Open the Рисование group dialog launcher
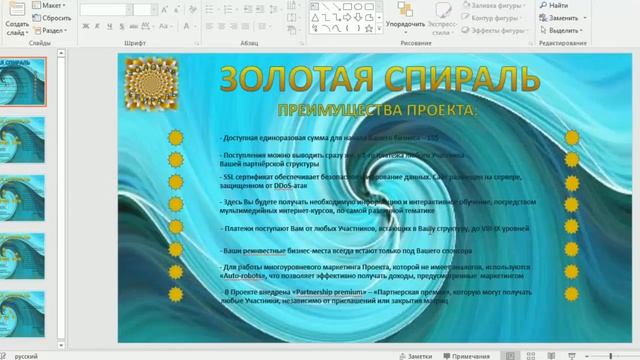 [x=531, y=43]
